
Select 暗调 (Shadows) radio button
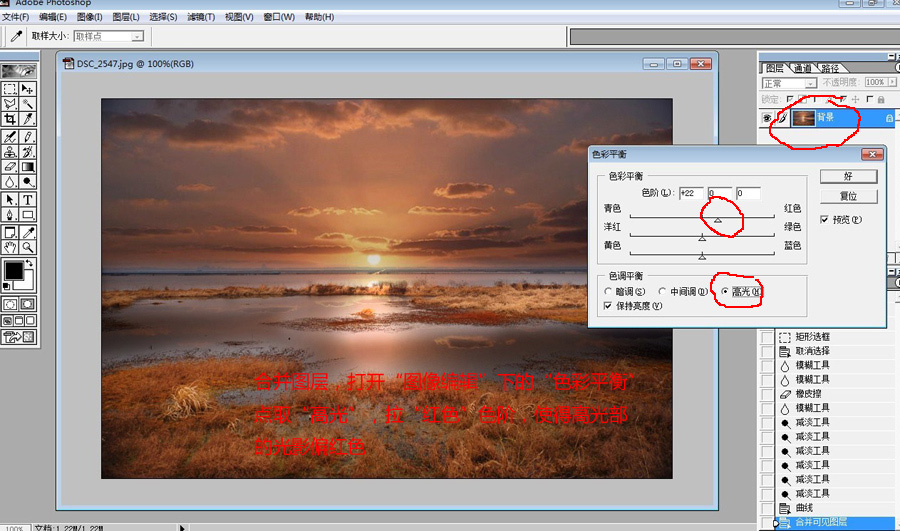(x=608, y=292)
